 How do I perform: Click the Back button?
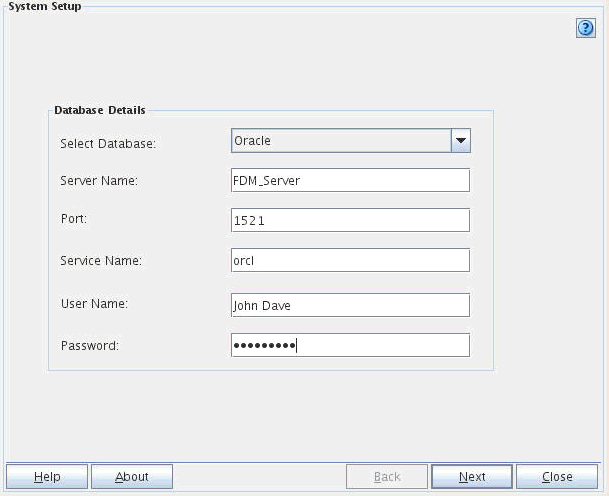(x=387, y=477)
